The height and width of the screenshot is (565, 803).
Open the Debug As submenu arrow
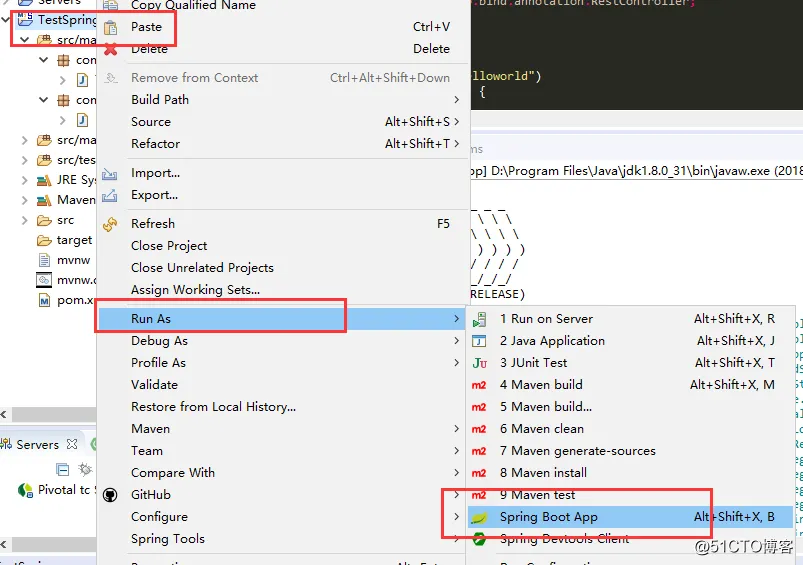456,341
